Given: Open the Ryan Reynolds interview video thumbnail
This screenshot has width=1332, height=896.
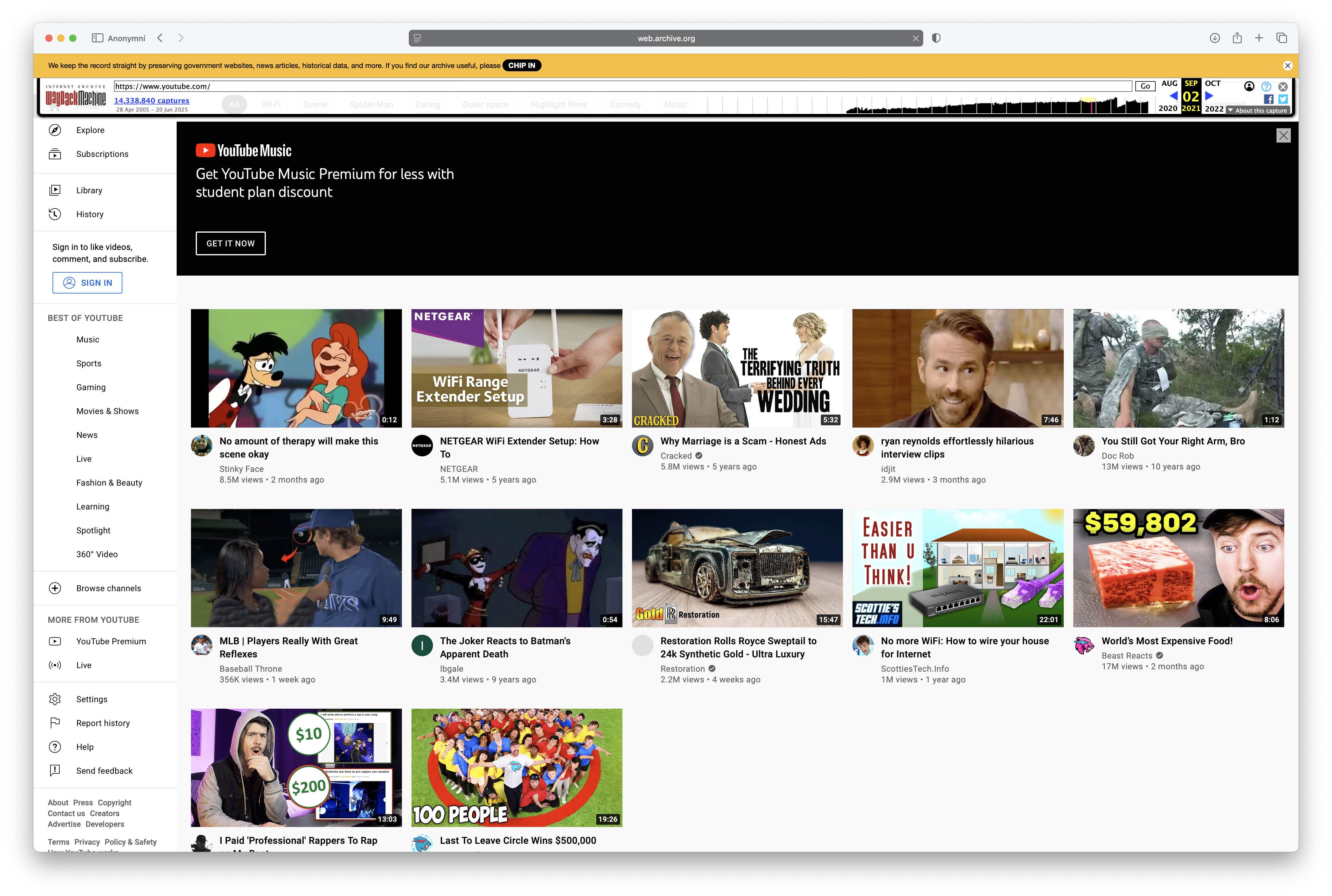Looking at the screenshot, I should coord(958,369).
